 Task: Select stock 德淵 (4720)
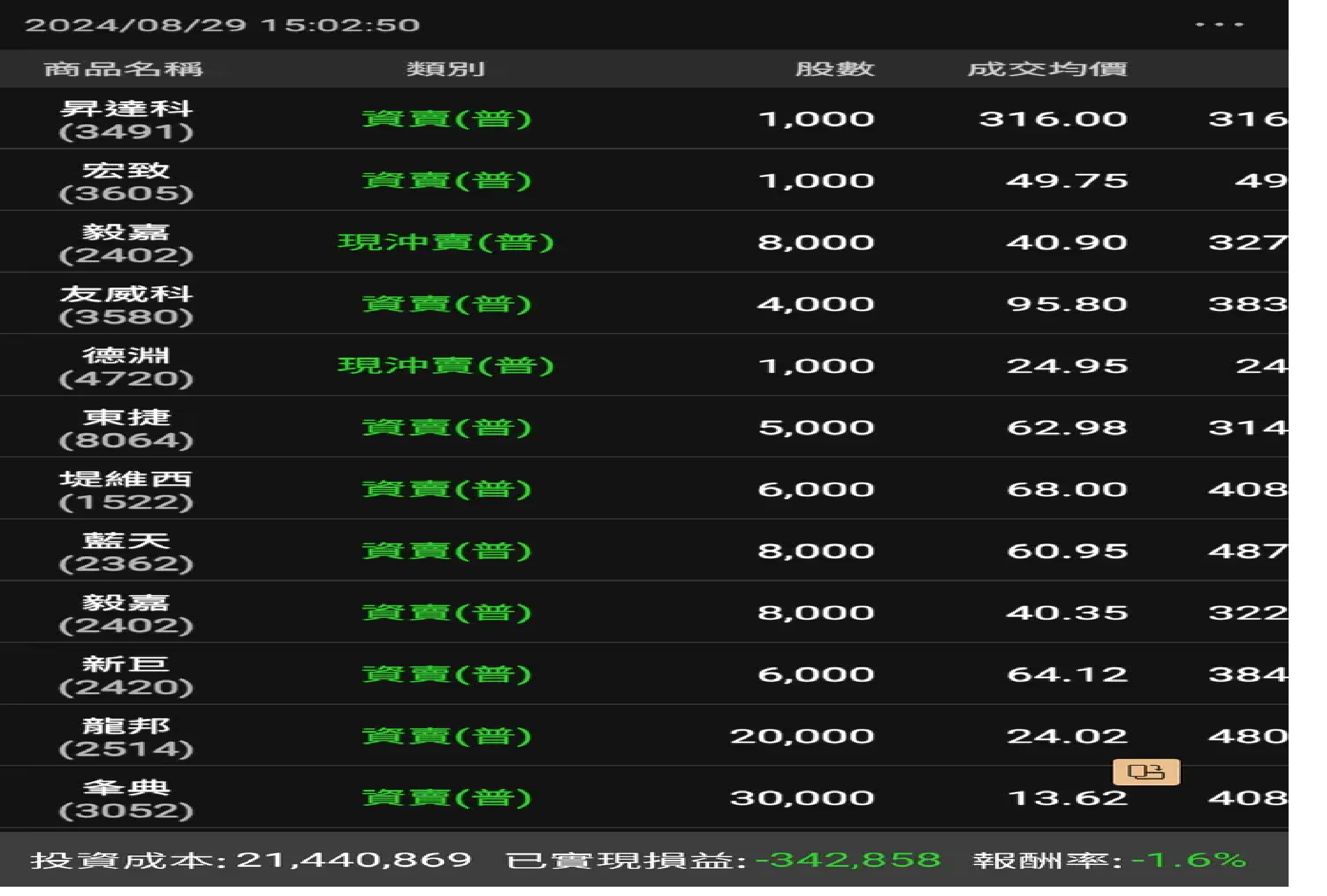coord(126,367)
